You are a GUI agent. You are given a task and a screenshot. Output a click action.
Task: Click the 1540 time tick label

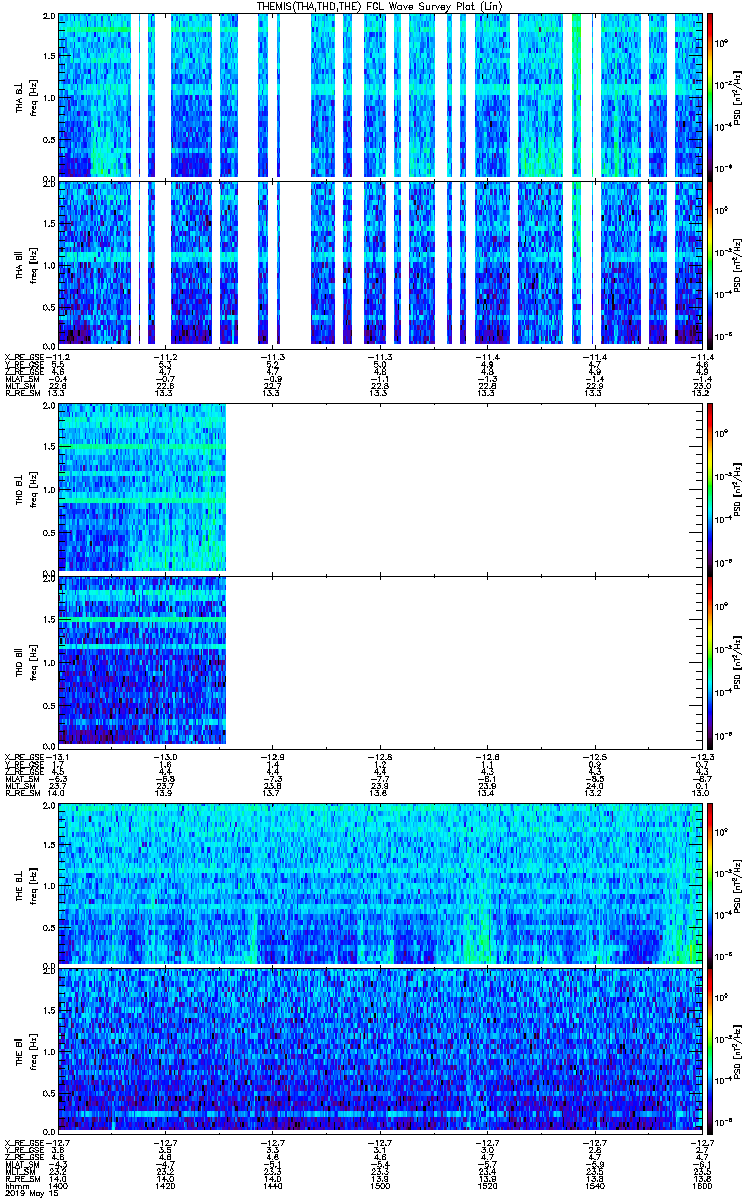click(x=596, y=1187)
